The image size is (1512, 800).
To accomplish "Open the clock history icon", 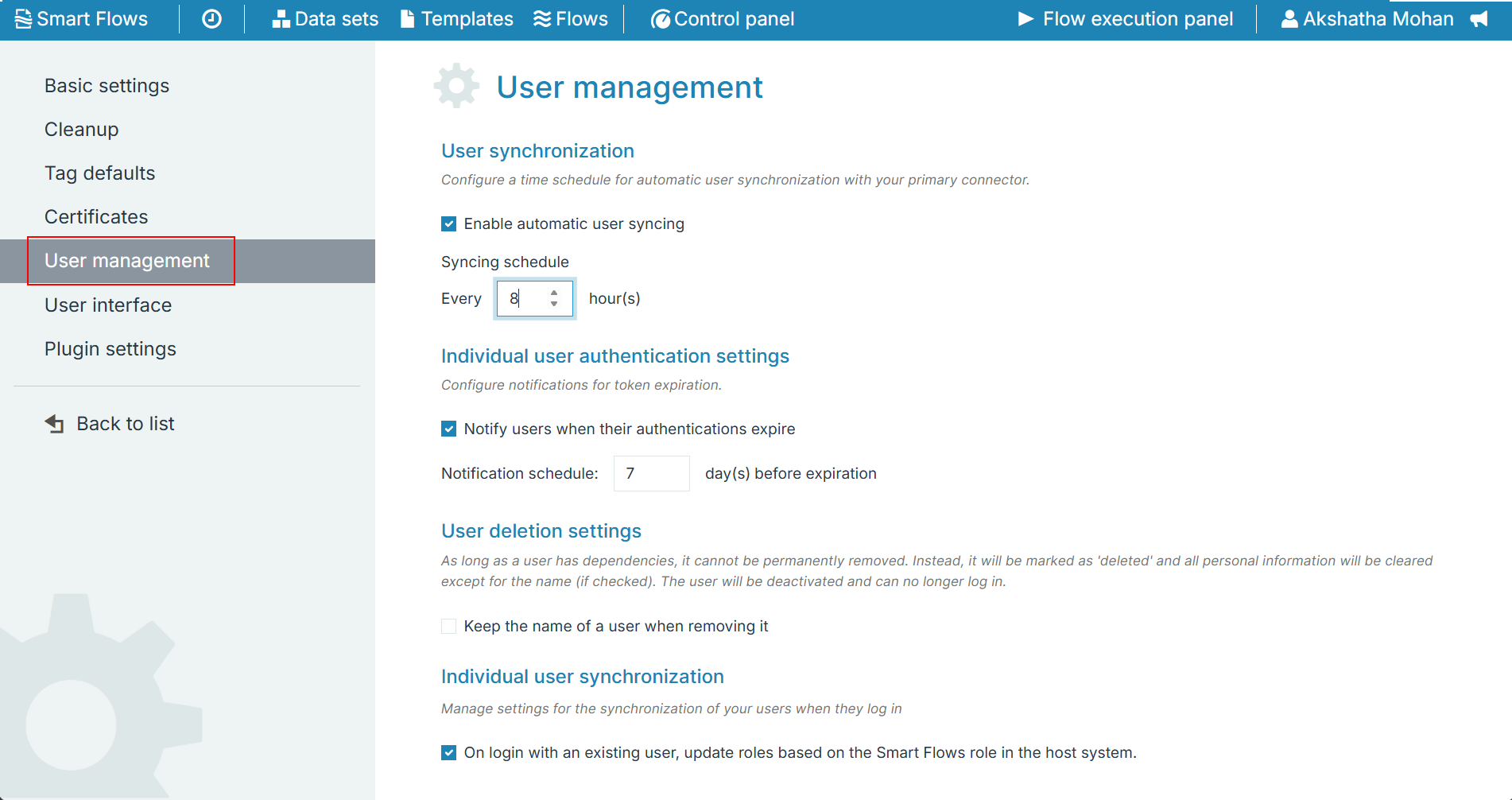I will 211,19.
